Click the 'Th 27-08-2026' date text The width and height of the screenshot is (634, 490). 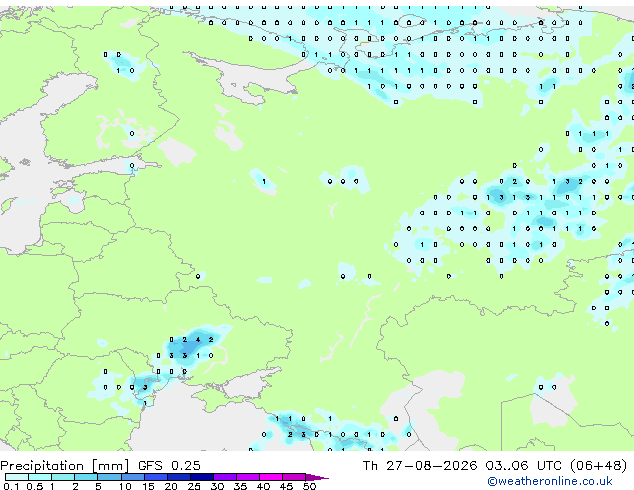(x=420, y=466)
